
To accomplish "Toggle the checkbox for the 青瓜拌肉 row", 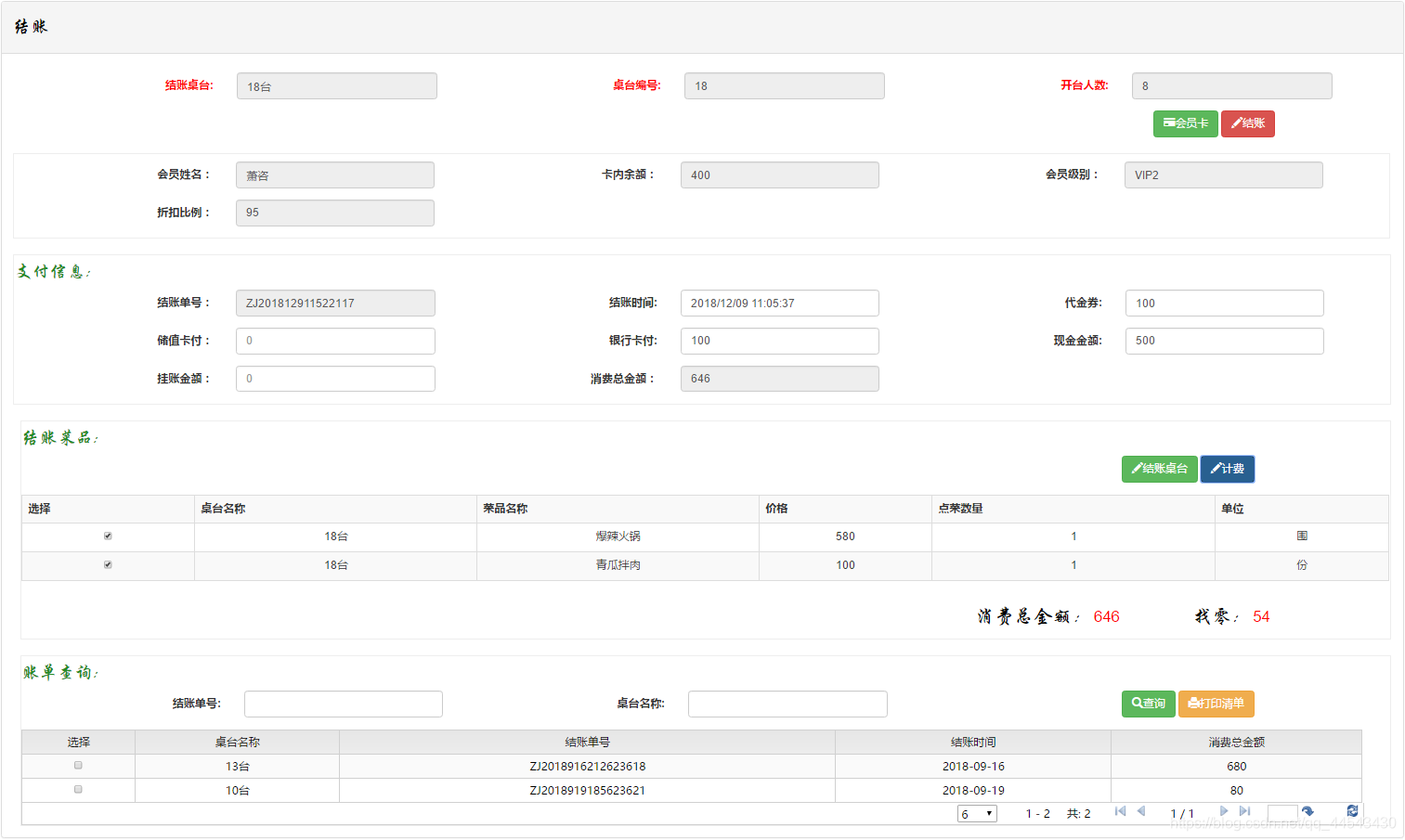I will (x=108, y=565).
